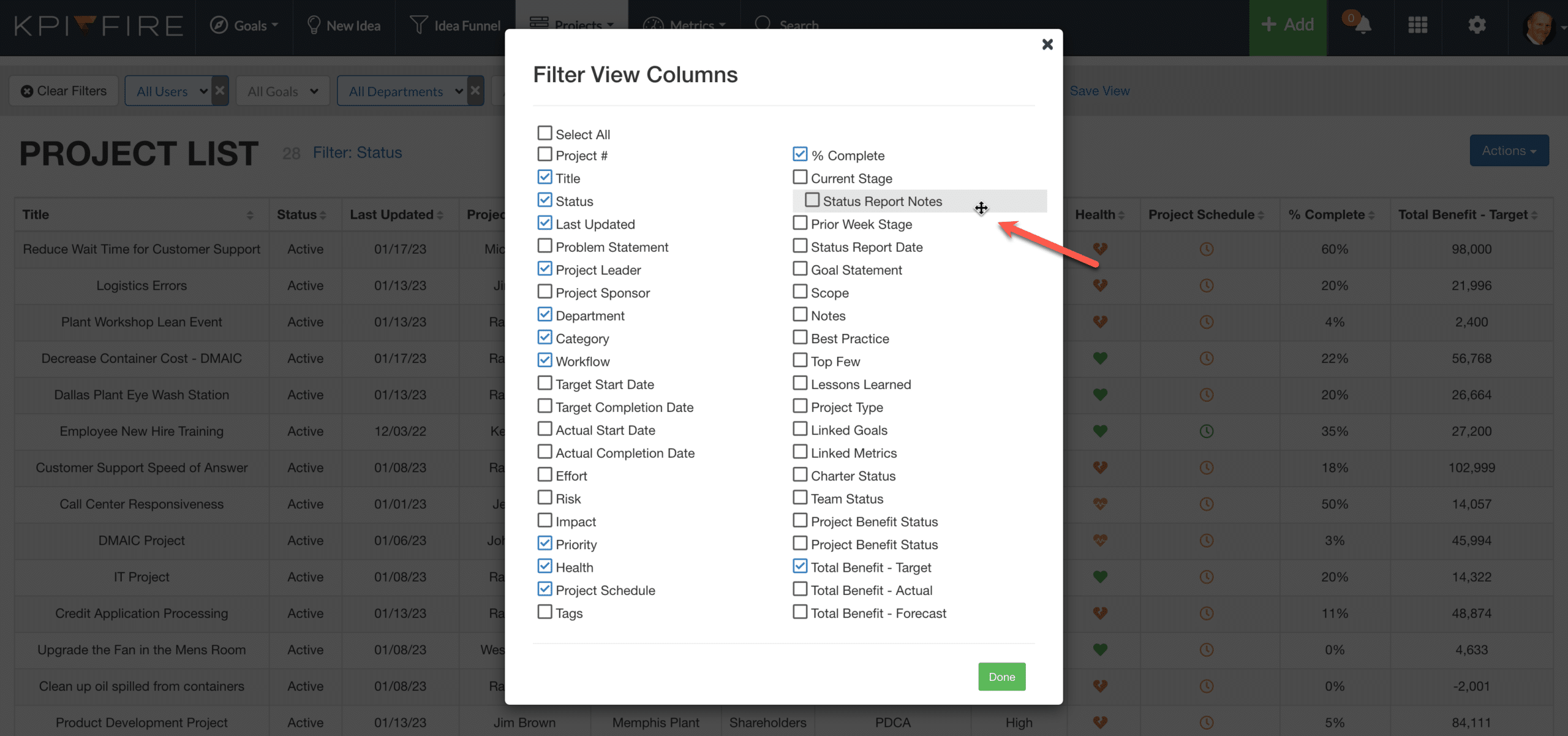
Task: Open the Goals menu
Action: click(244, 26)
